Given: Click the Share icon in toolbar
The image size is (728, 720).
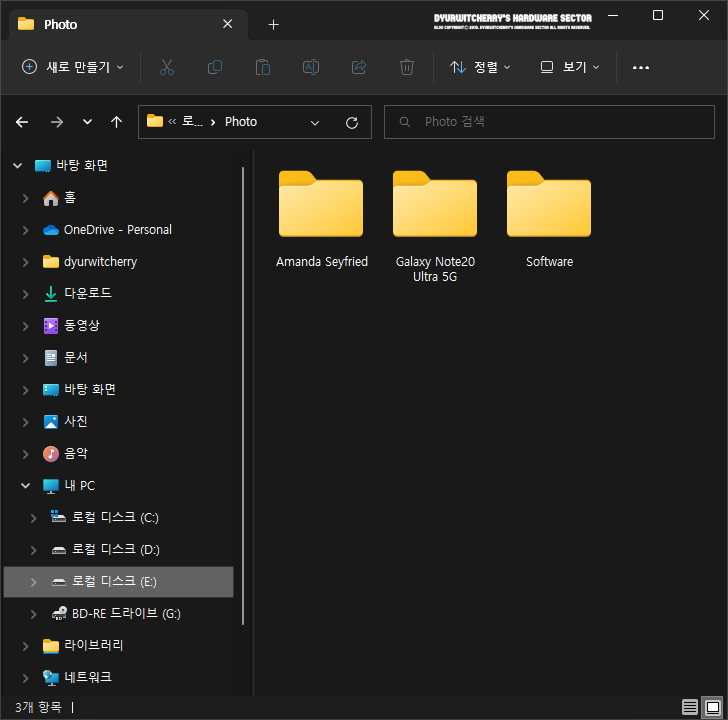Looking at the screenshot, I should [359, 67].
